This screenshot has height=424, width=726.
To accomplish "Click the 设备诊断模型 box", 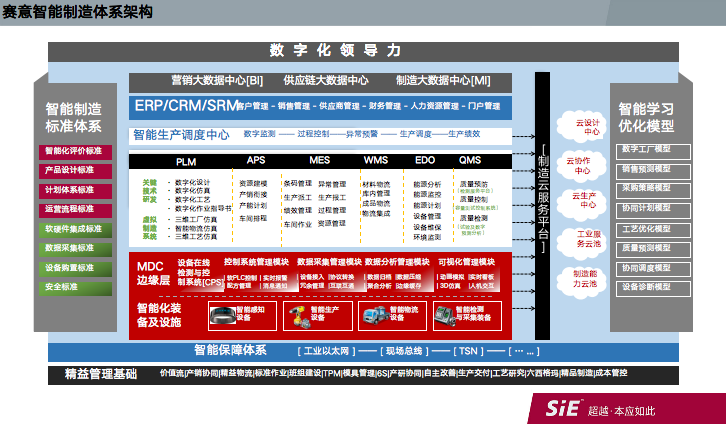I will pos(647,287).
